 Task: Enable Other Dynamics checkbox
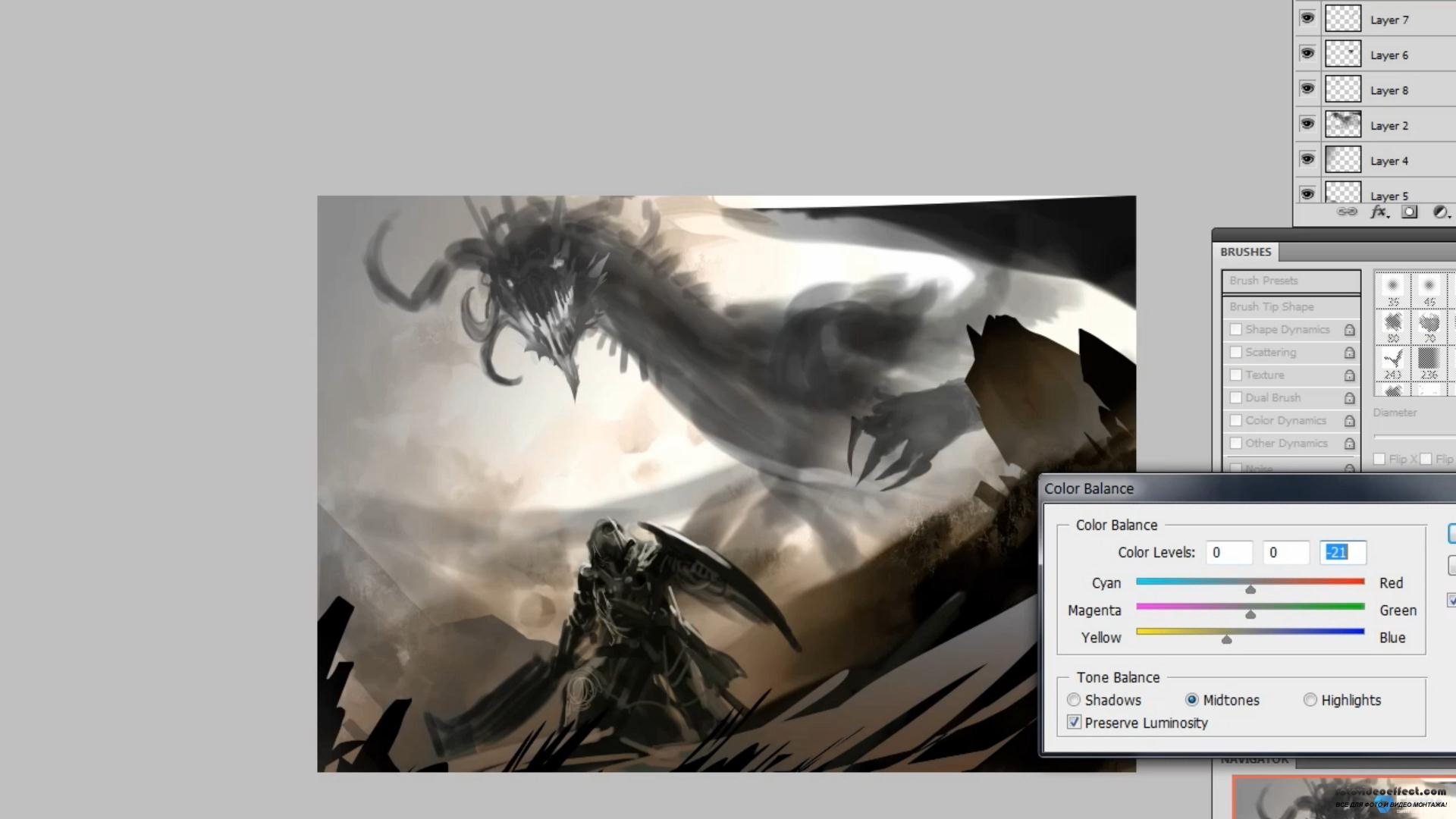pyautogui.click(x=1236, y=444)
